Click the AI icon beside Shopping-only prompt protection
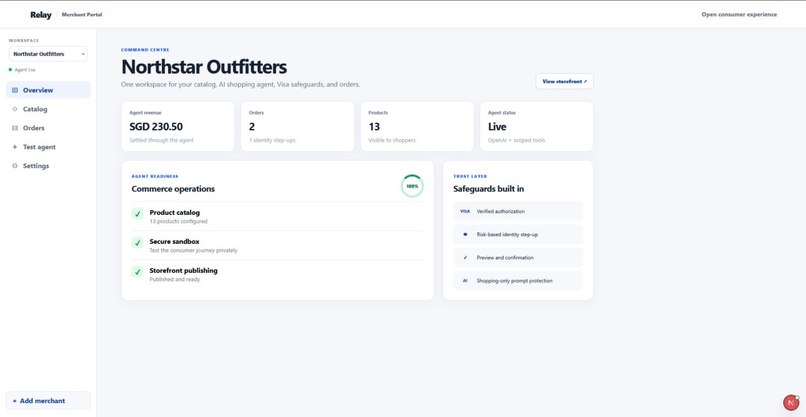Viewport: 806px width, 417px height. [x=465, y=281]
